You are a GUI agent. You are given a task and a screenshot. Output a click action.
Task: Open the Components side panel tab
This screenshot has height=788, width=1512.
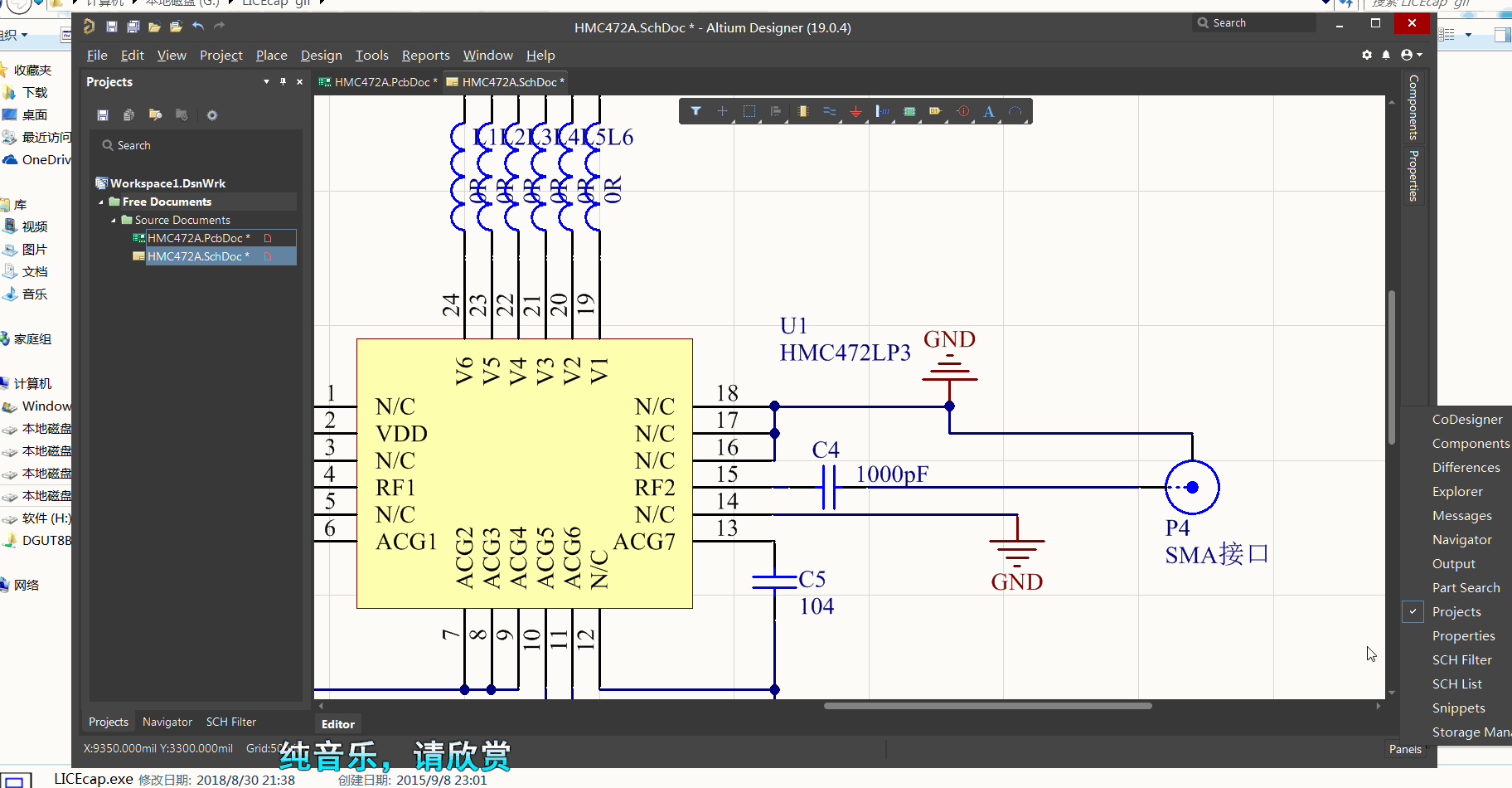point(1413,107)
